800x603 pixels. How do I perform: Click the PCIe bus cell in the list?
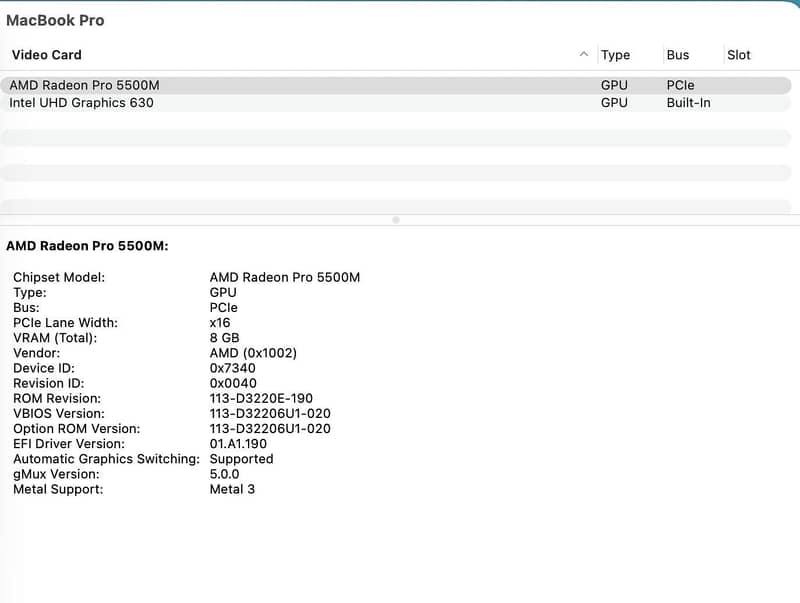(x=680, y=85)
